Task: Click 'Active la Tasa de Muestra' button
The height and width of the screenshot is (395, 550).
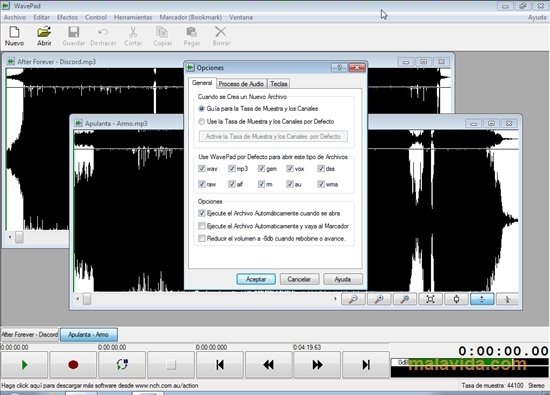Action: pos(273,136)
